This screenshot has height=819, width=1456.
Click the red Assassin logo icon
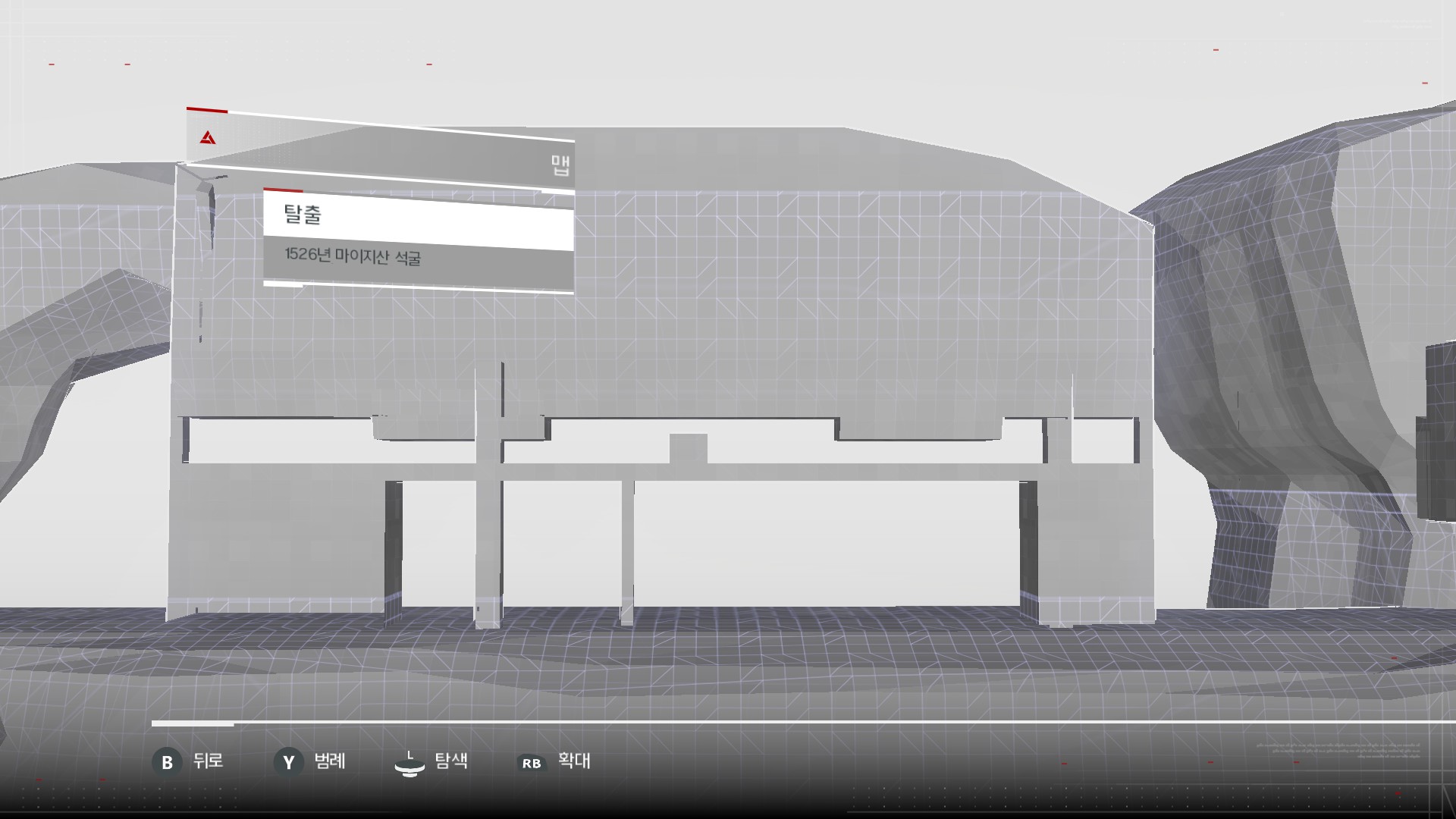pos(208,138)
